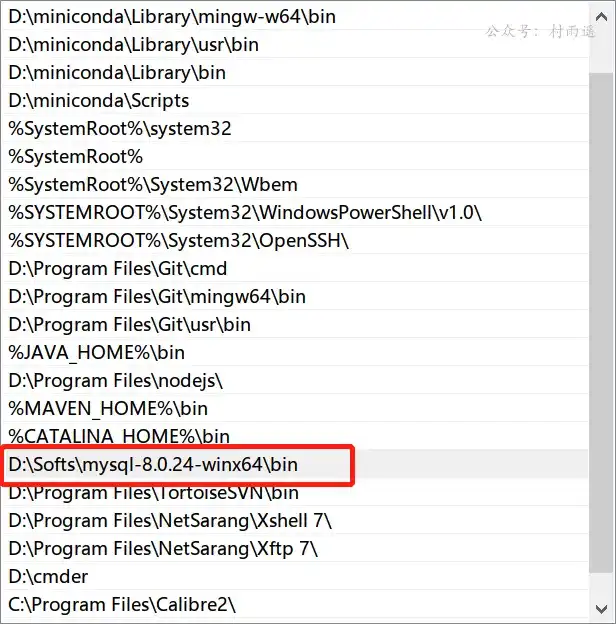Select the Git\mingw64\bin path entry
Image resolution: width=616 pixels, height=624 pixels.
click(296, 296)
